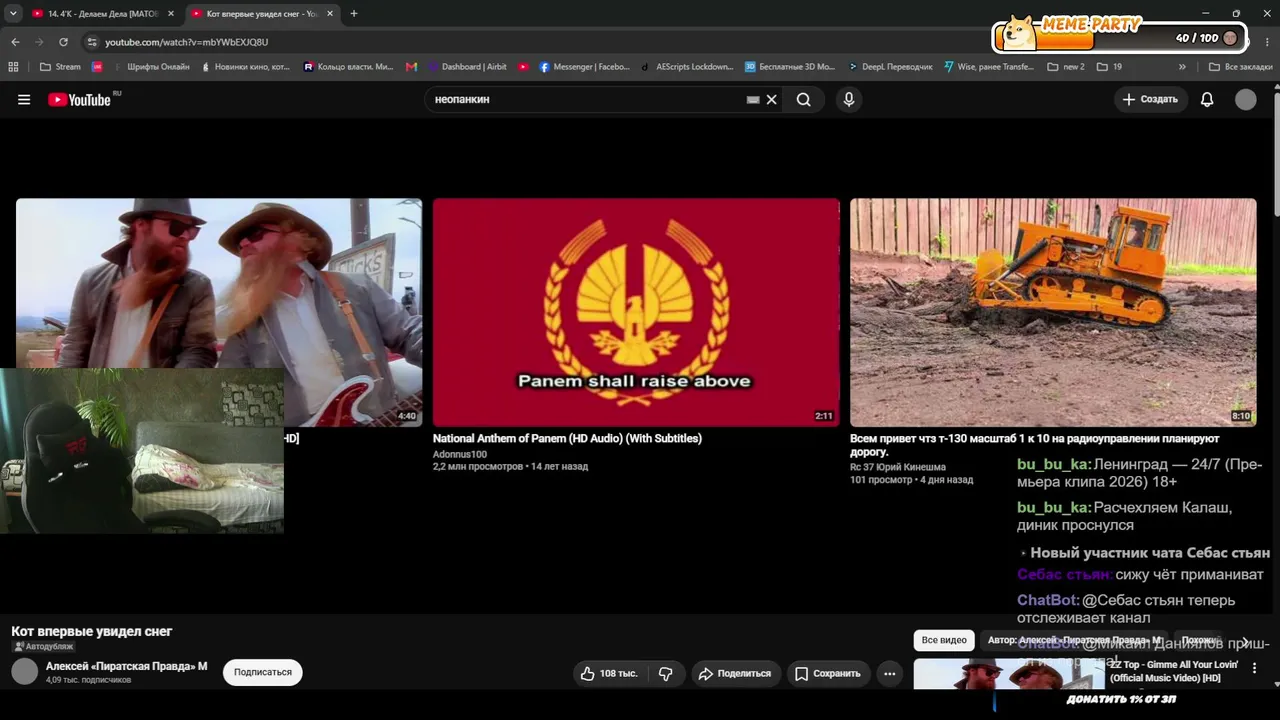Open the Rc 37 Юрий Кинешма channel
Viewport: 1280px width, 720px height.
click(x=898, y=467)
